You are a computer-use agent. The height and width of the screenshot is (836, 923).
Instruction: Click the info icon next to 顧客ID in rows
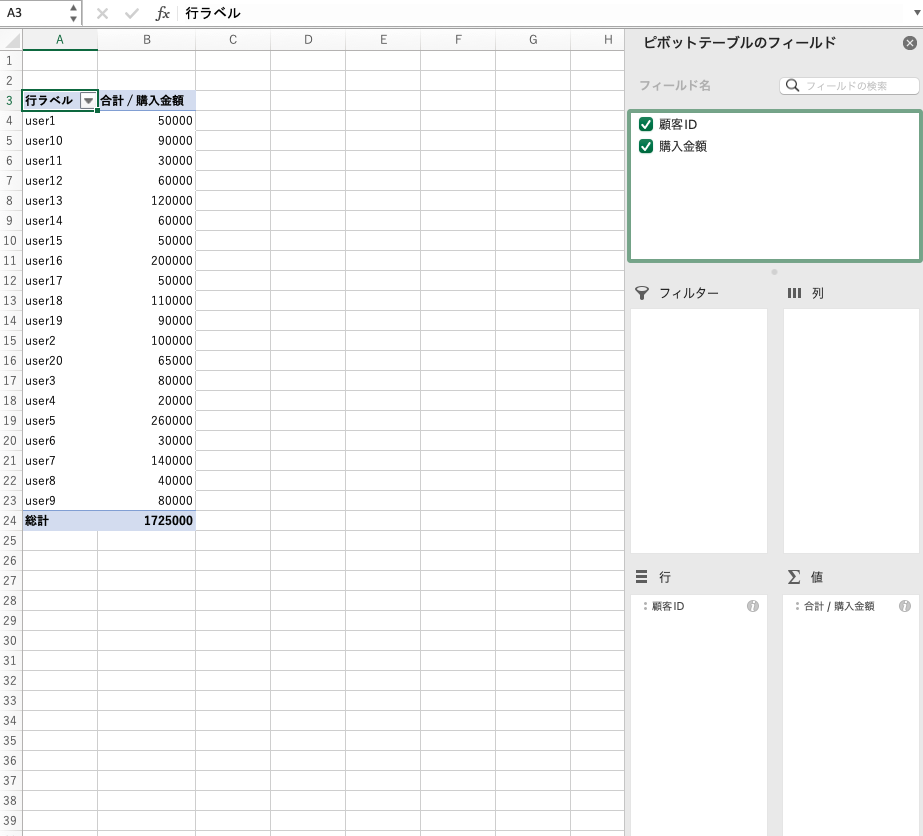pyautogui.click(x=753, y=606)
